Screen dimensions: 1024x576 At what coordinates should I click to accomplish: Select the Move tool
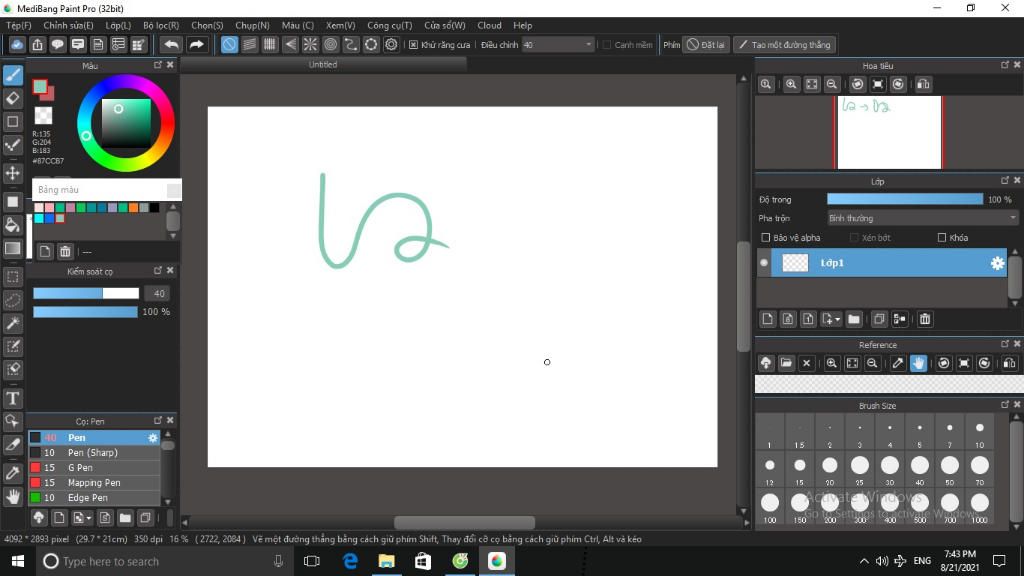[13, 173]
